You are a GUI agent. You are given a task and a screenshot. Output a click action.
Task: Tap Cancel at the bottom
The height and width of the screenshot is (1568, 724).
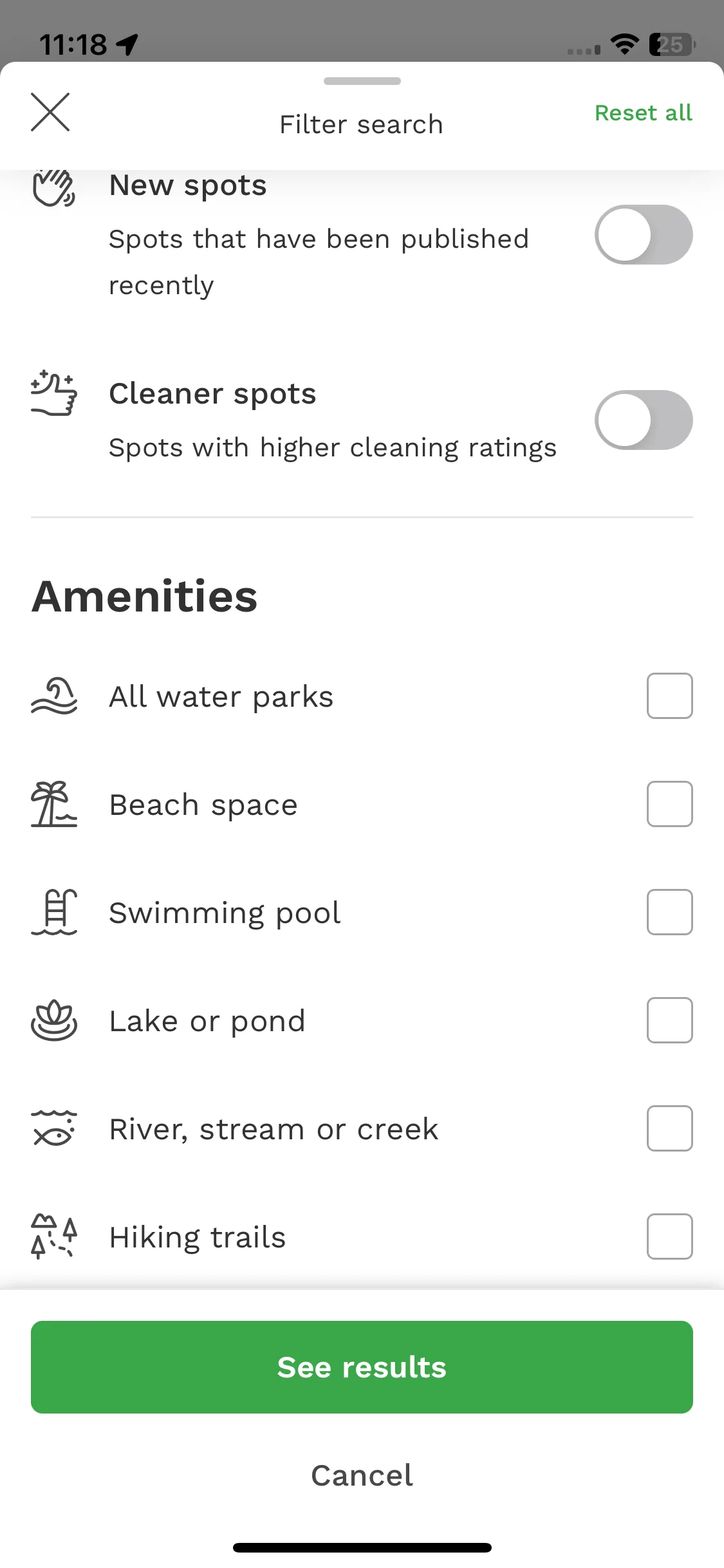coord(362,1475)
